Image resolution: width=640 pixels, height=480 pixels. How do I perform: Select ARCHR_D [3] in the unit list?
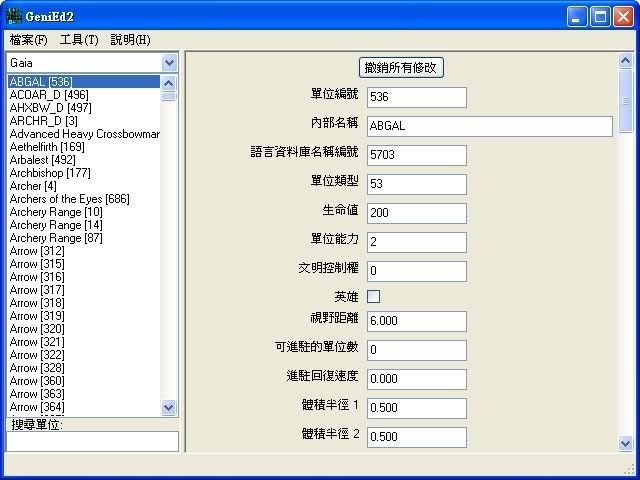pos(84,121)
